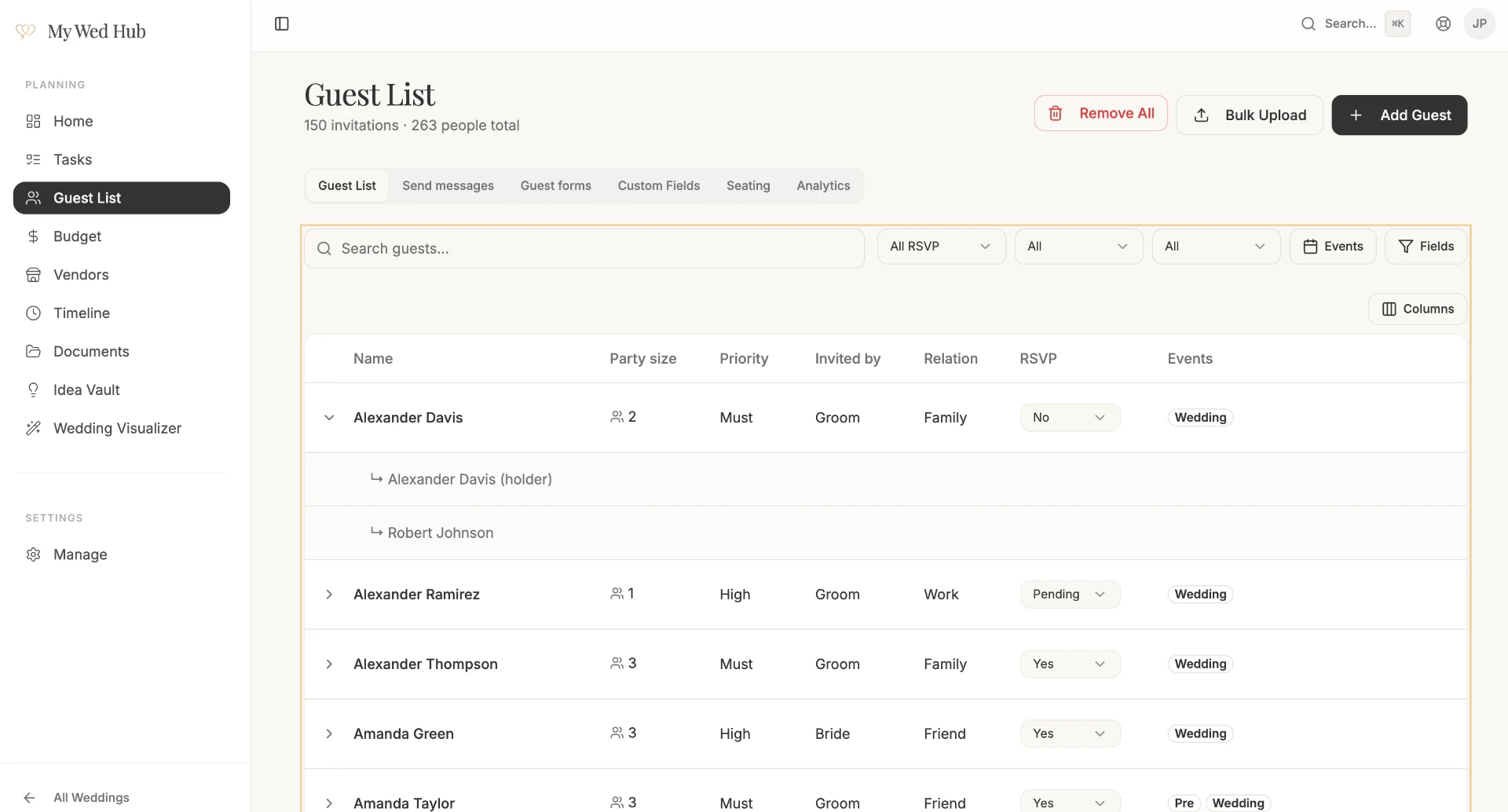Click the Pre tag on Amanda Taylor
Image resolution: width=1508 pixels, height=812 pixels.
tap(1184, 803)
